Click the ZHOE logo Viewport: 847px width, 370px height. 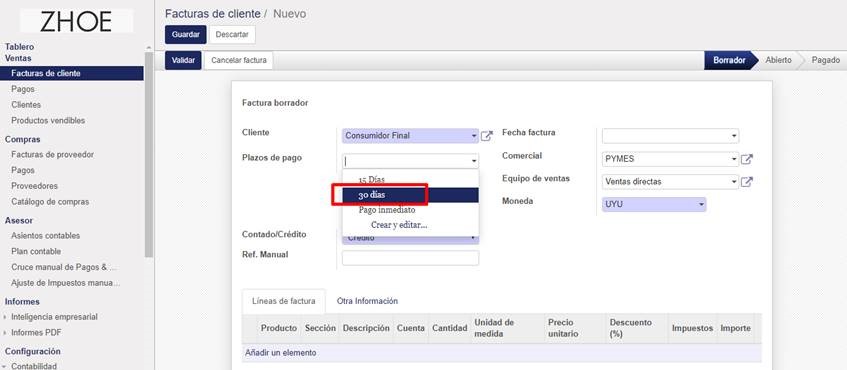pyautogui.click(x=76, y=22)
